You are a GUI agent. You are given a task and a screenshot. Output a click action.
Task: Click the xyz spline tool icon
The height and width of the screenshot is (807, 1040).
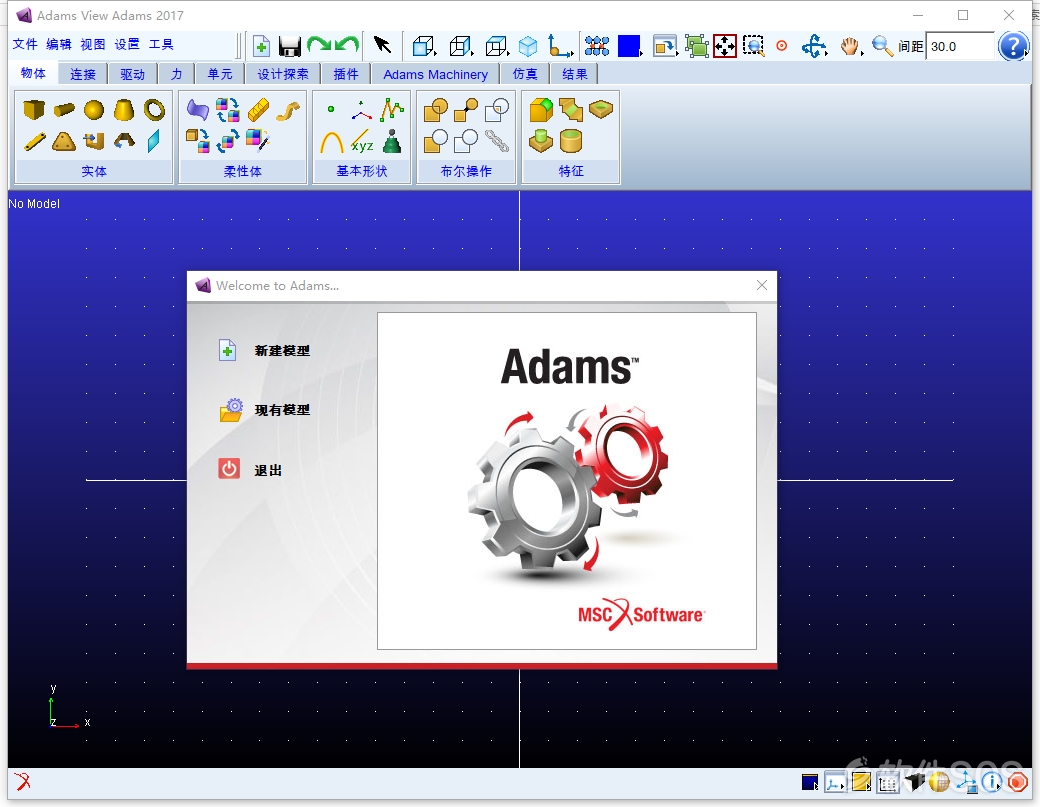[362, 141]
